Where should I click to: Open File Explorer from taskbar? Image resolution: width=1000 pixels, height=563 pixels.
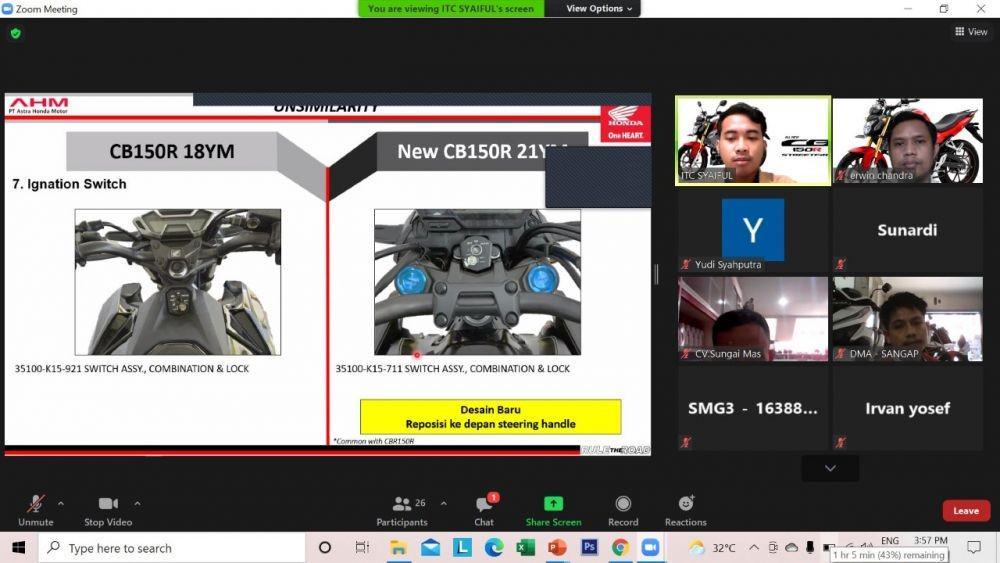(x=399, y=548)
